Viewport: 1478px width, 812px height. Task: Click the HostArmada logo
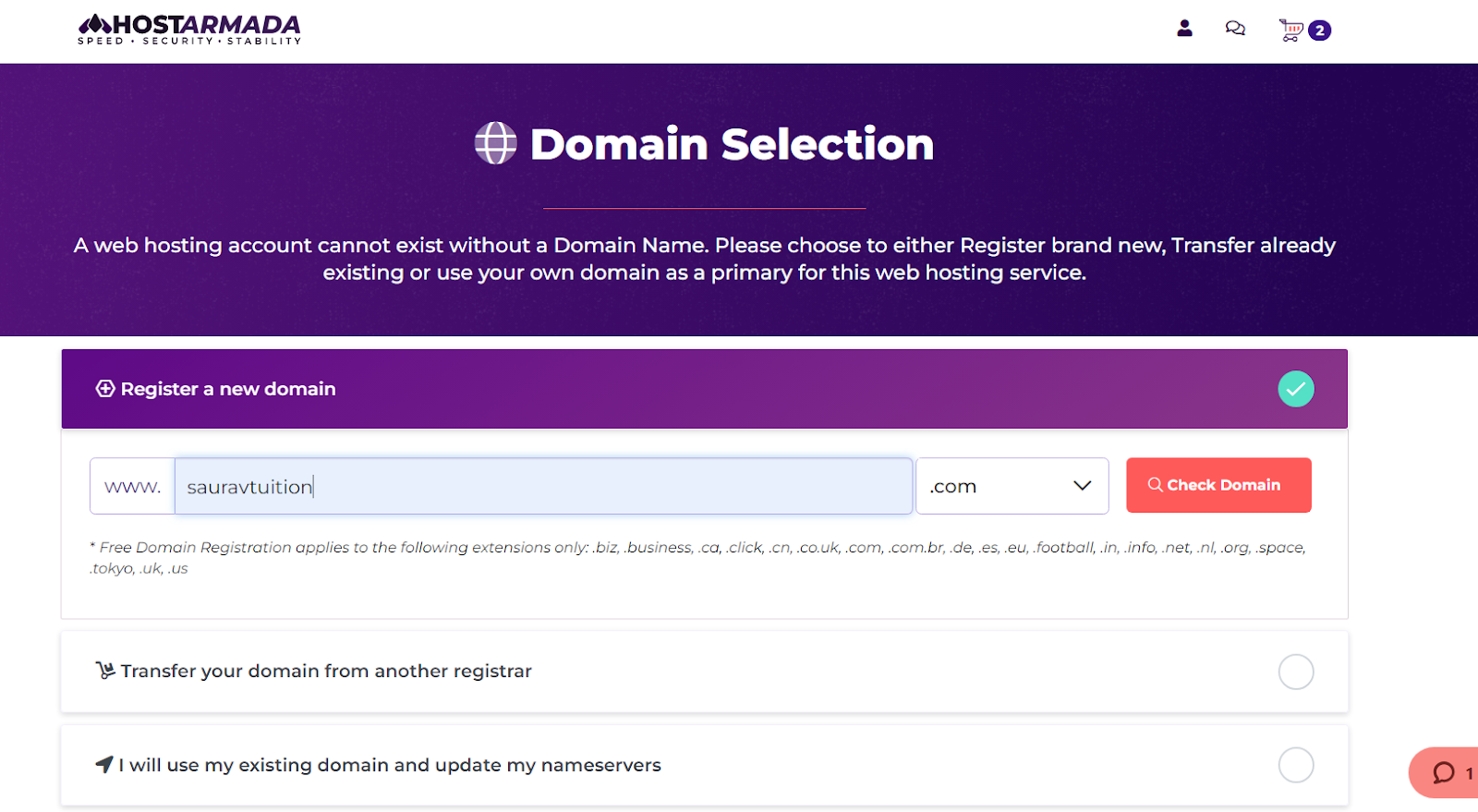[x=188, y=29]
